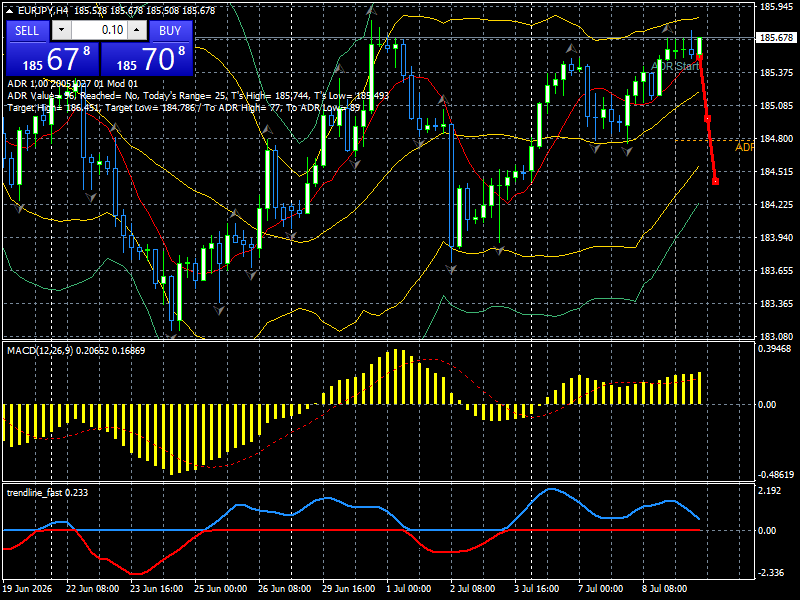Click the 185.375 price scale value
This screenshot has height=600, width=800.
(x=777, y=73)
